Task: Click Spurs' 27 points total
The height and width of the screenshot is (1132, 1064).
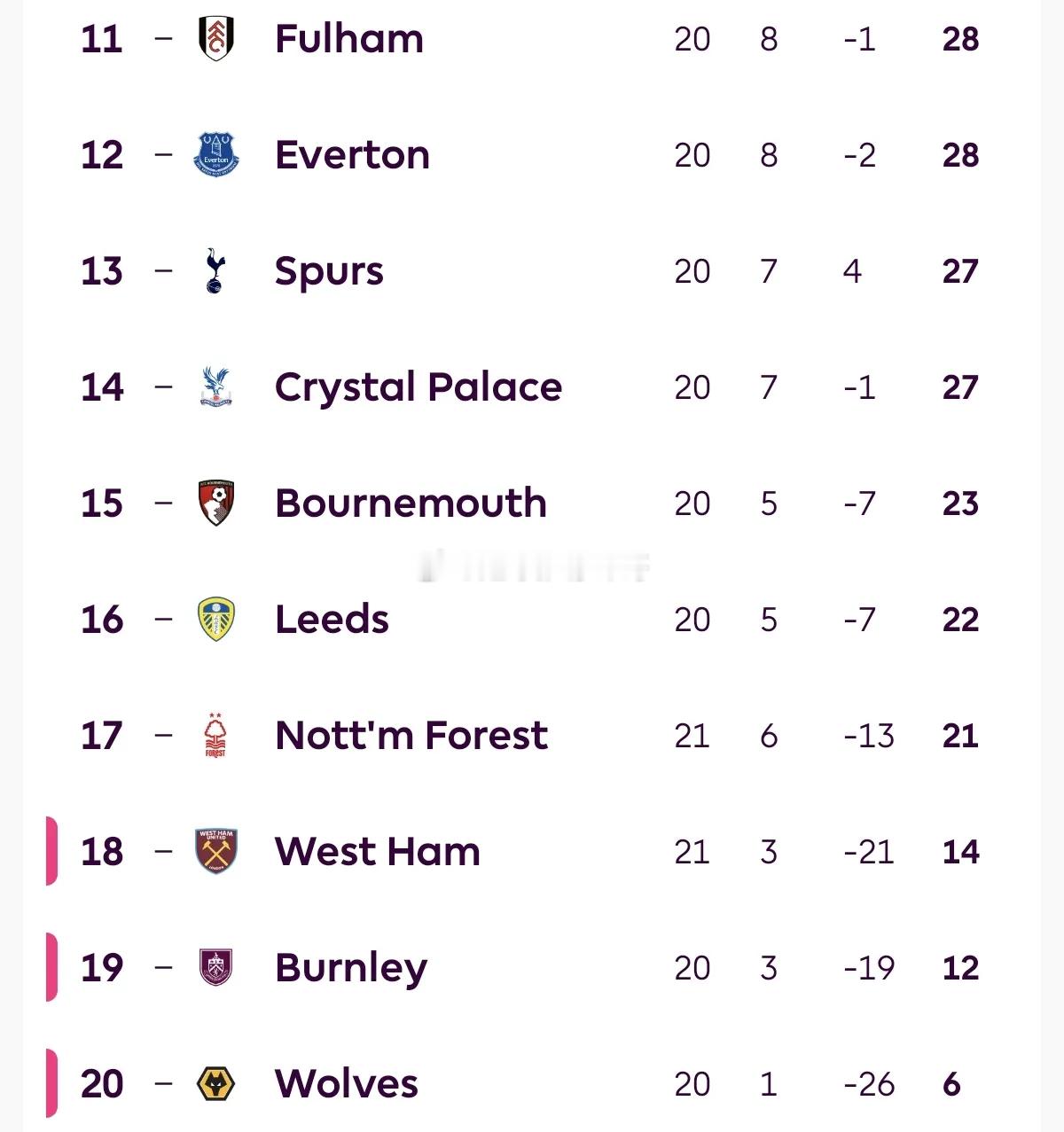Action: tap(960, 271)
